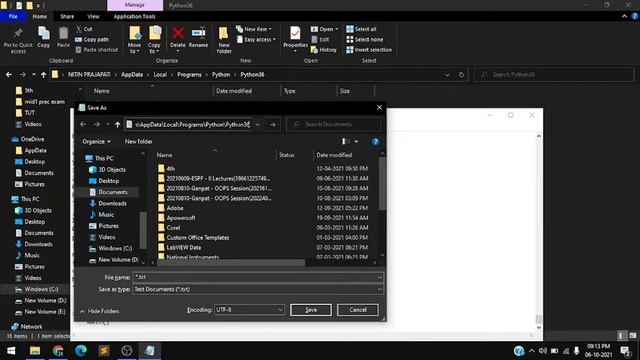The width and height of the screenshot is (640, 360).
Task: Open the Application Tools tab
Action: 134,16
